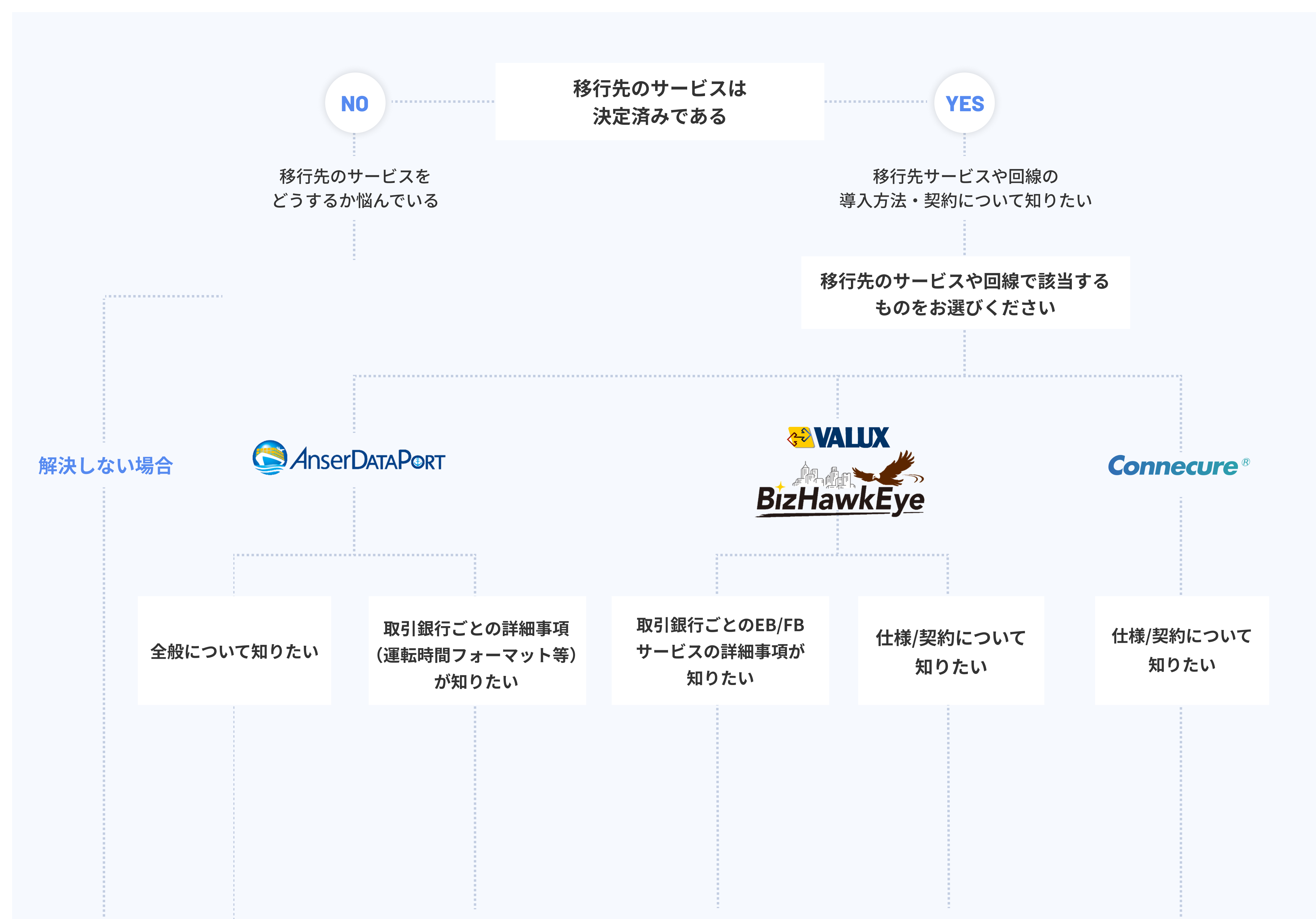The width and height of the screenshot is (1316, 919).
Task: Click the 解決しない場合 text
Action: coord(105,466)
